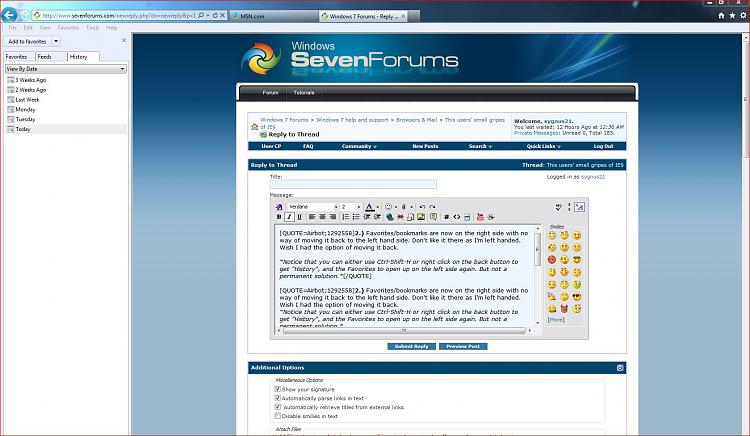Increase indent in the editor
750x436 pixels.
point(377,217)
